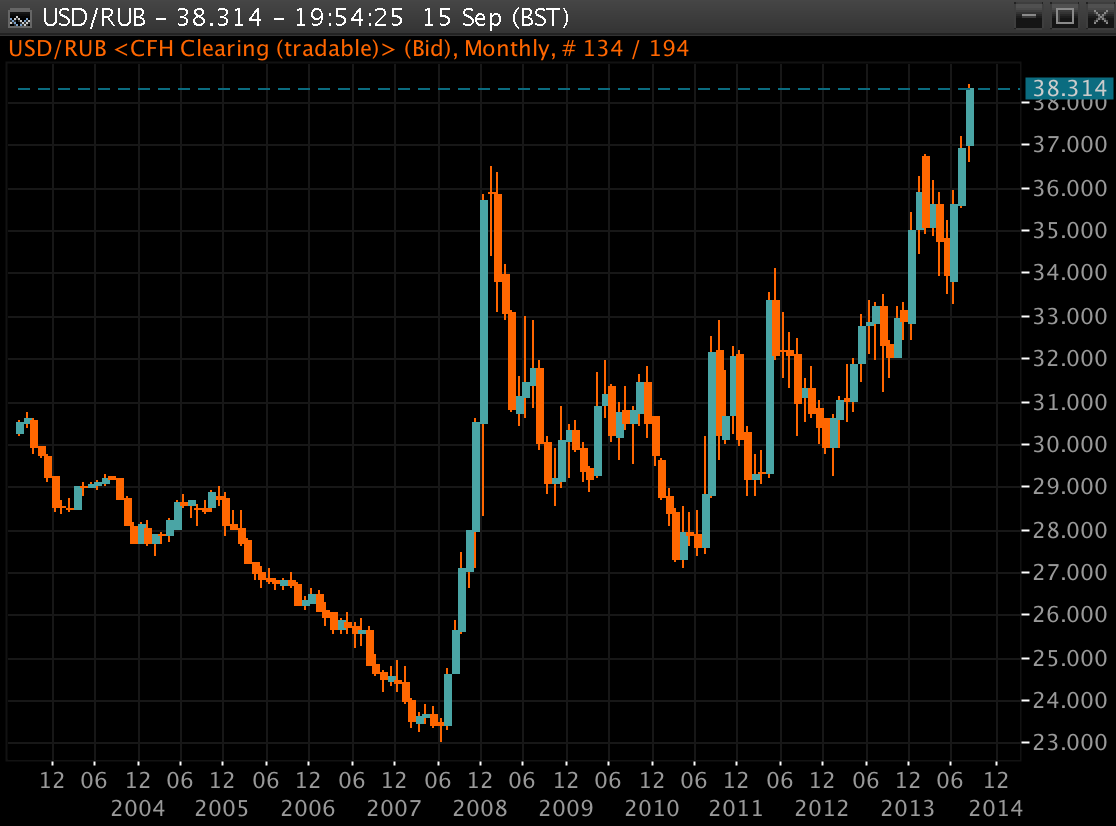This screenshot has width=1116, height=826.
Task: Select the 2006 label on time axis
Action: coord(309,806)
